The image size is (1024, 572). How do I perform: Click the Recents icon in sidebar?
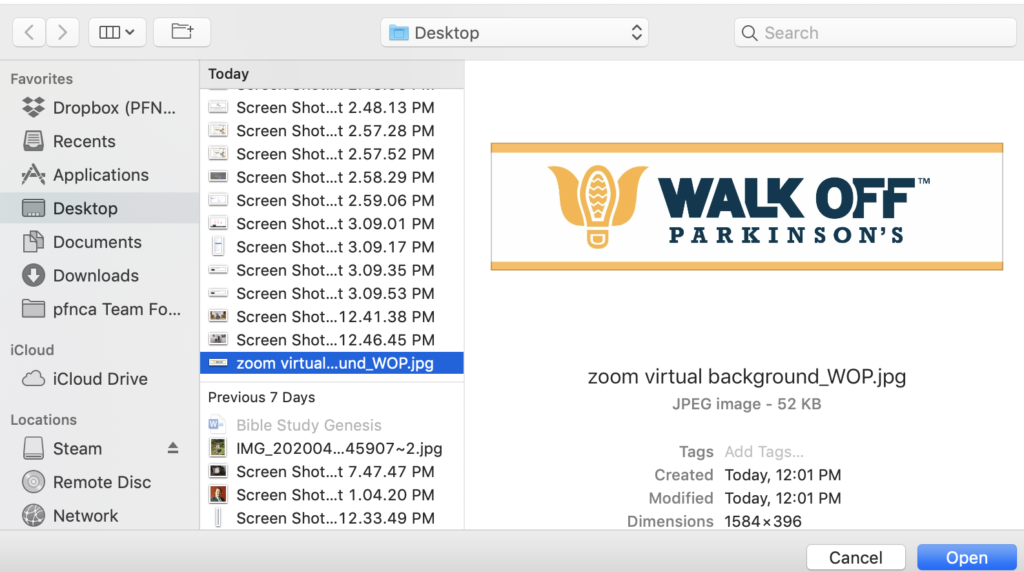[33, 141]
